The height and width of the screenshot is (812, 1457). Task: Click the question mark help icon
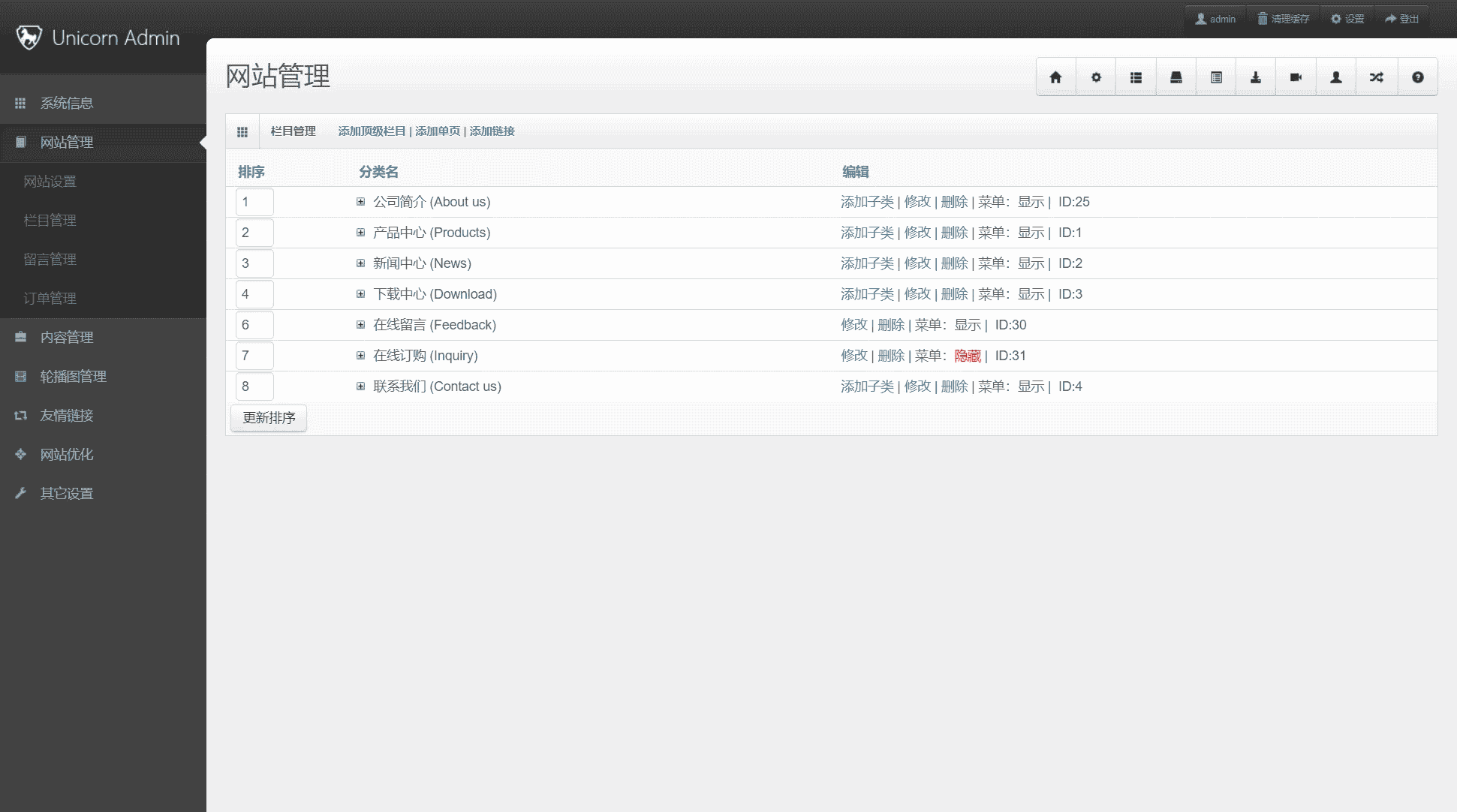(x=1417, y=77)
